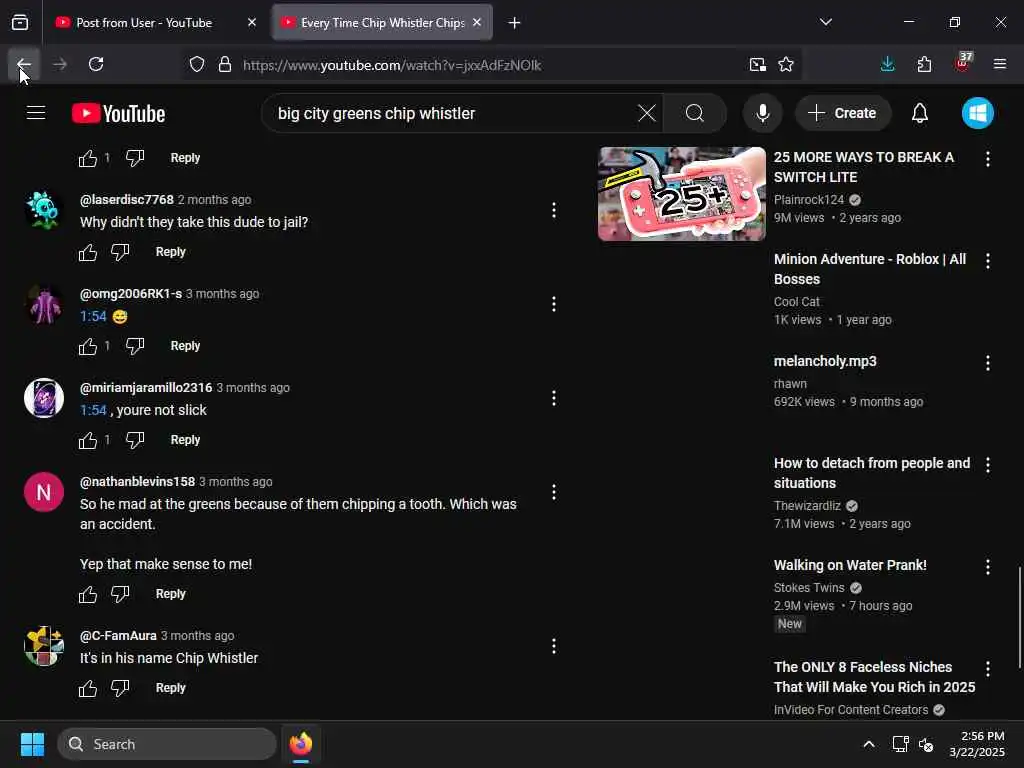The height and width of the screenshot is (768, 1024).
Task: Click the browser address bar URL
Action: (x=392, y=65)
